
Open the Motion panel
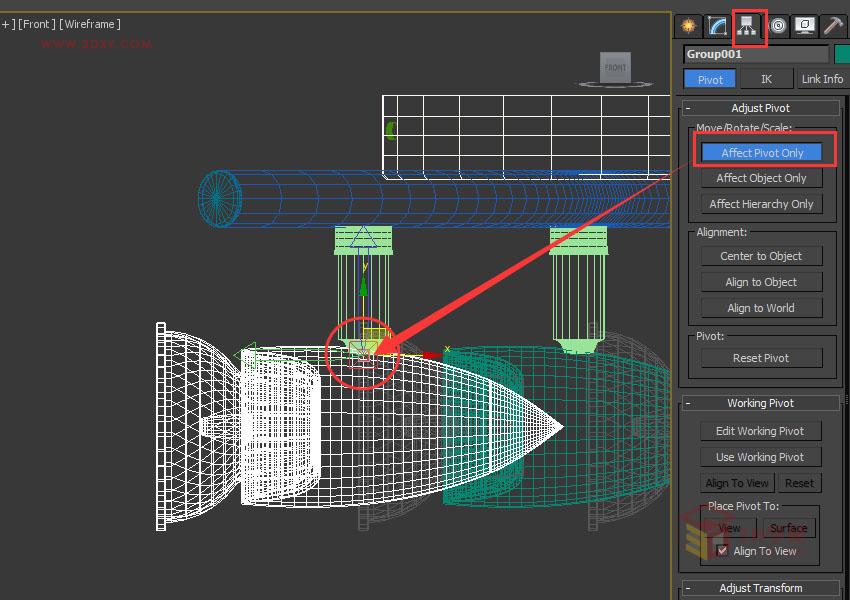(778, 26)
